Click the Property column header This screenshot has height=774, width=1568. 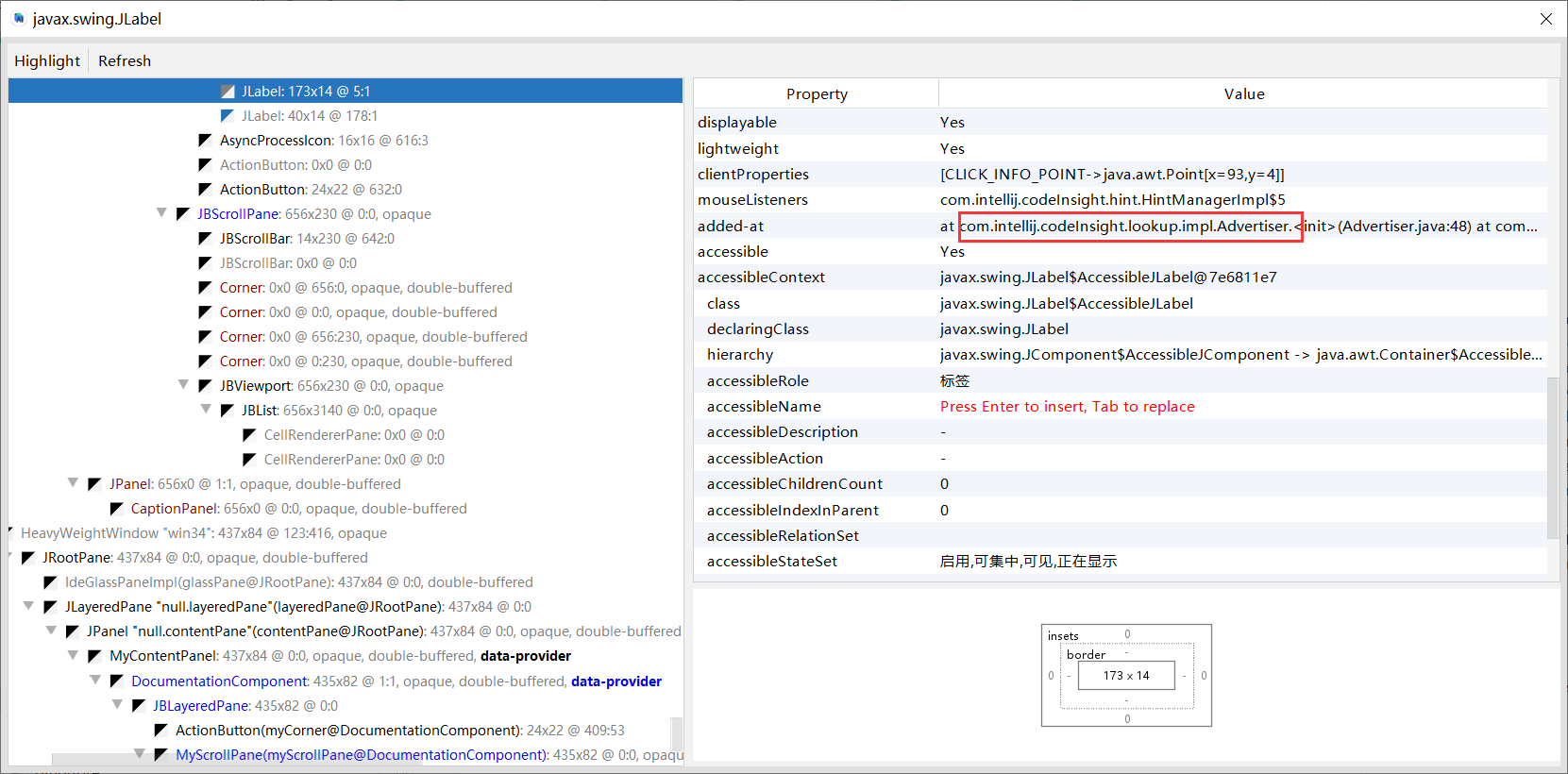click(x=817, y=93)
